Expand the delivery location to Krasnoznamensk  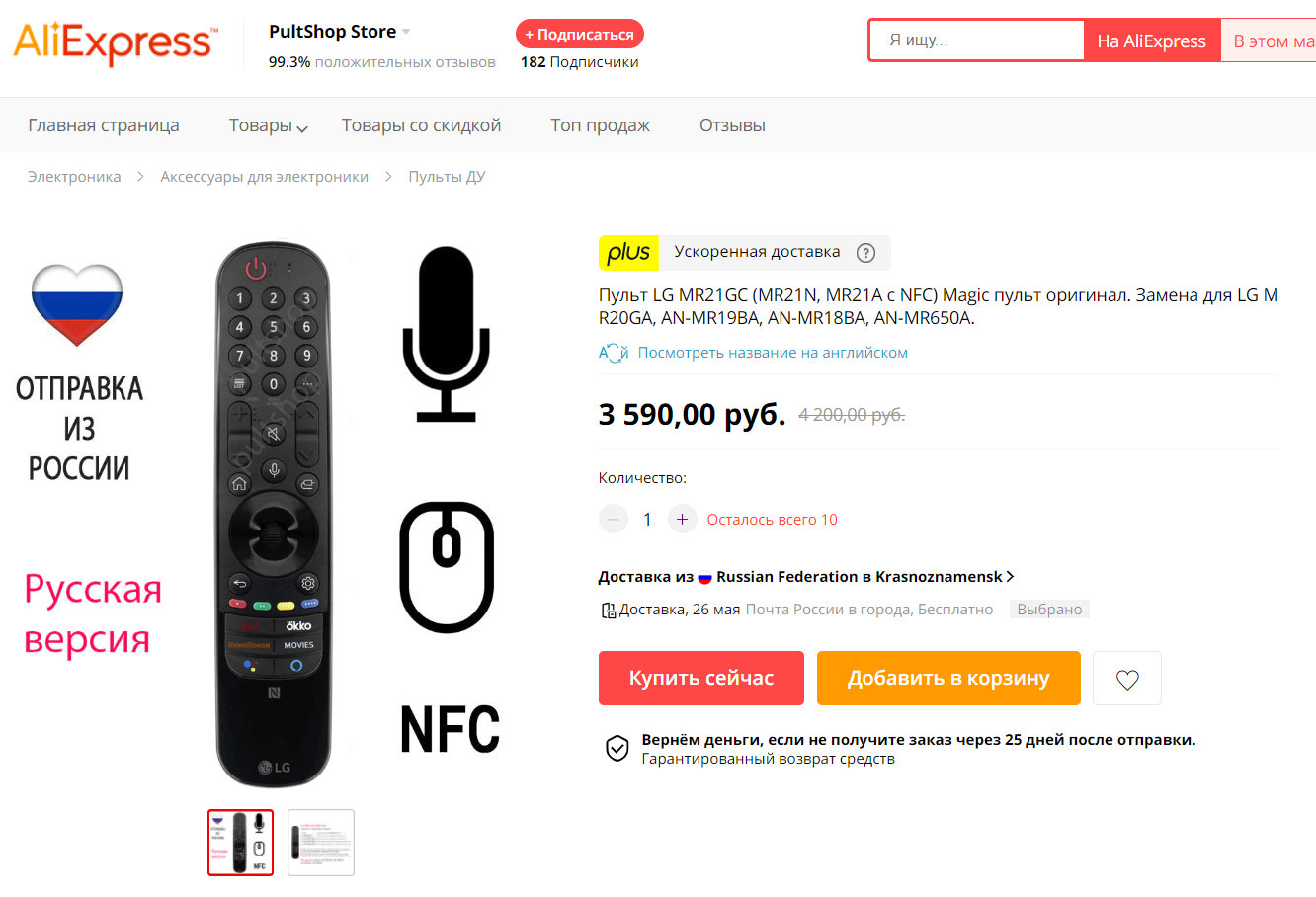pos(1010,577)
